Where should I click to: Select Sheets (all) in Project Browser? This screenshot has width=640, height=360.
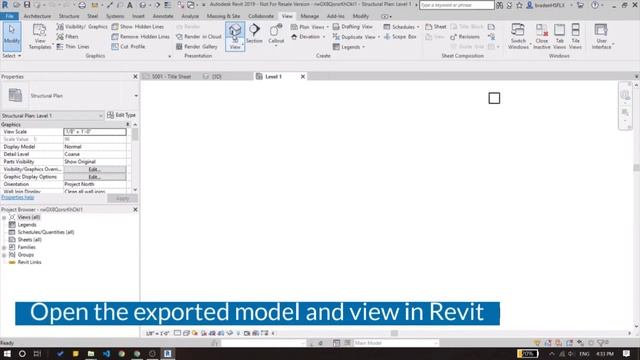pyautogui.click(x=29, y=240)
